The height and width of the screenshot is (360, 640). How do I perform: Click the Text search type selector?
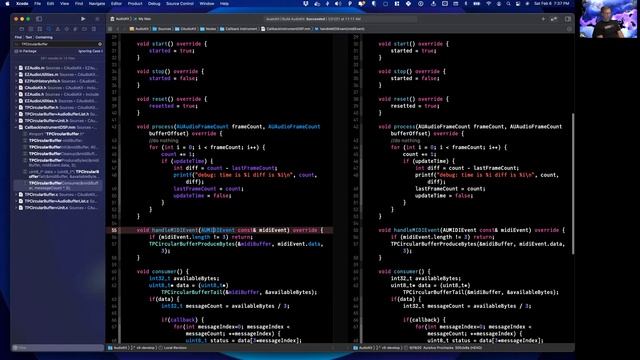(29, 37)
